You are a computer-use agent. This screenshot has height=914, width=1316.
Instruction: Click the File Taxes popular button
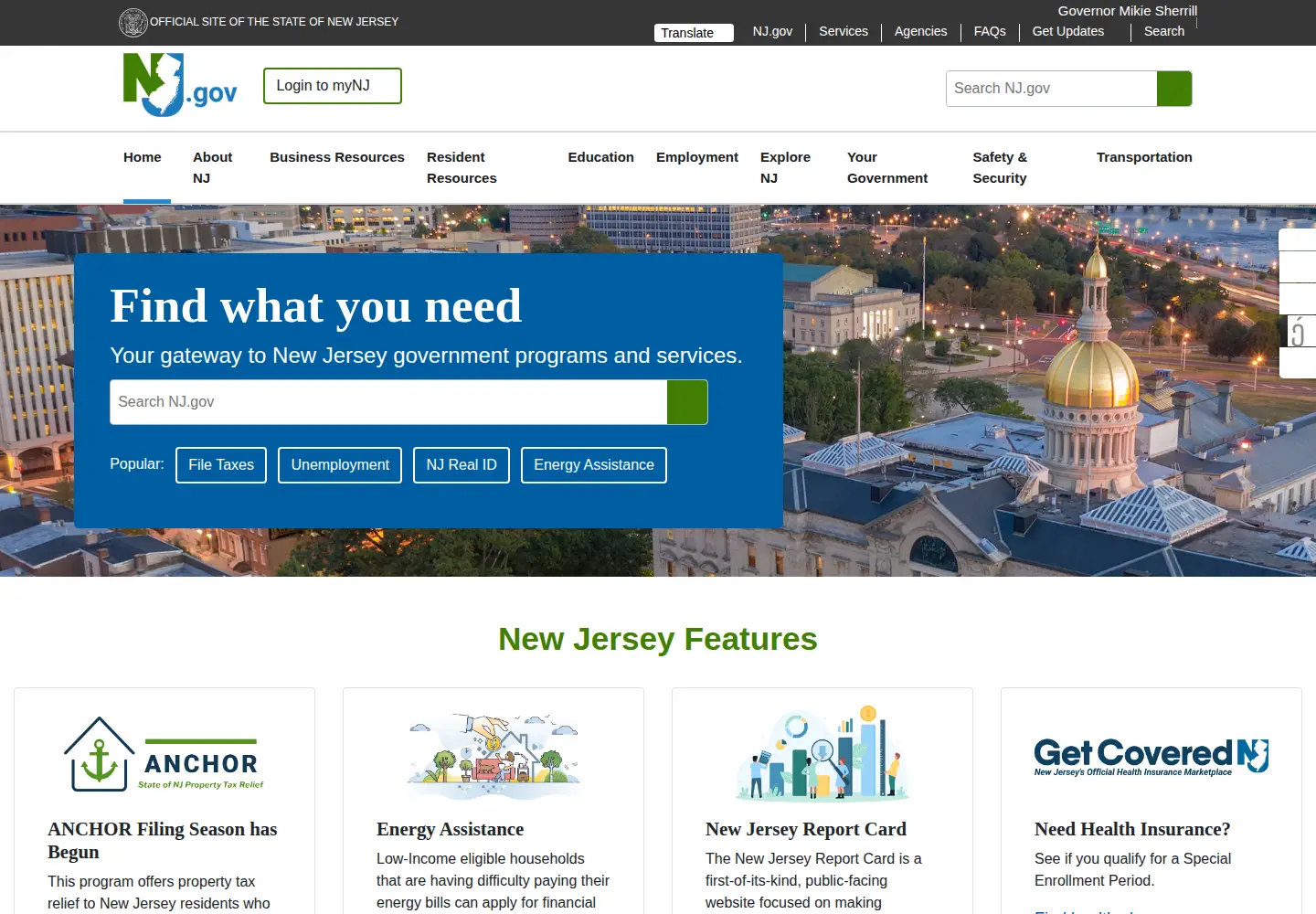tap(221, 465)
